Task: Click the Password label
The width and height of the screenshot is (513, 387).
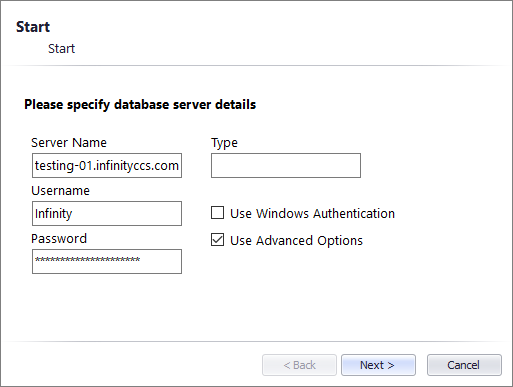Action: pyautogui.click(x=59, y=239)
